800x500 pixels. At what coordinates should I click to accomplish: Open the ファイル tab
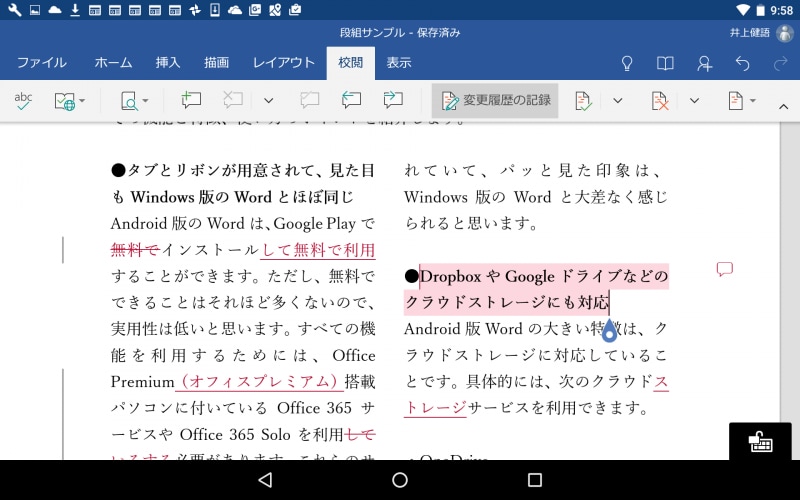pyautogui.click(x=41, y=63)
